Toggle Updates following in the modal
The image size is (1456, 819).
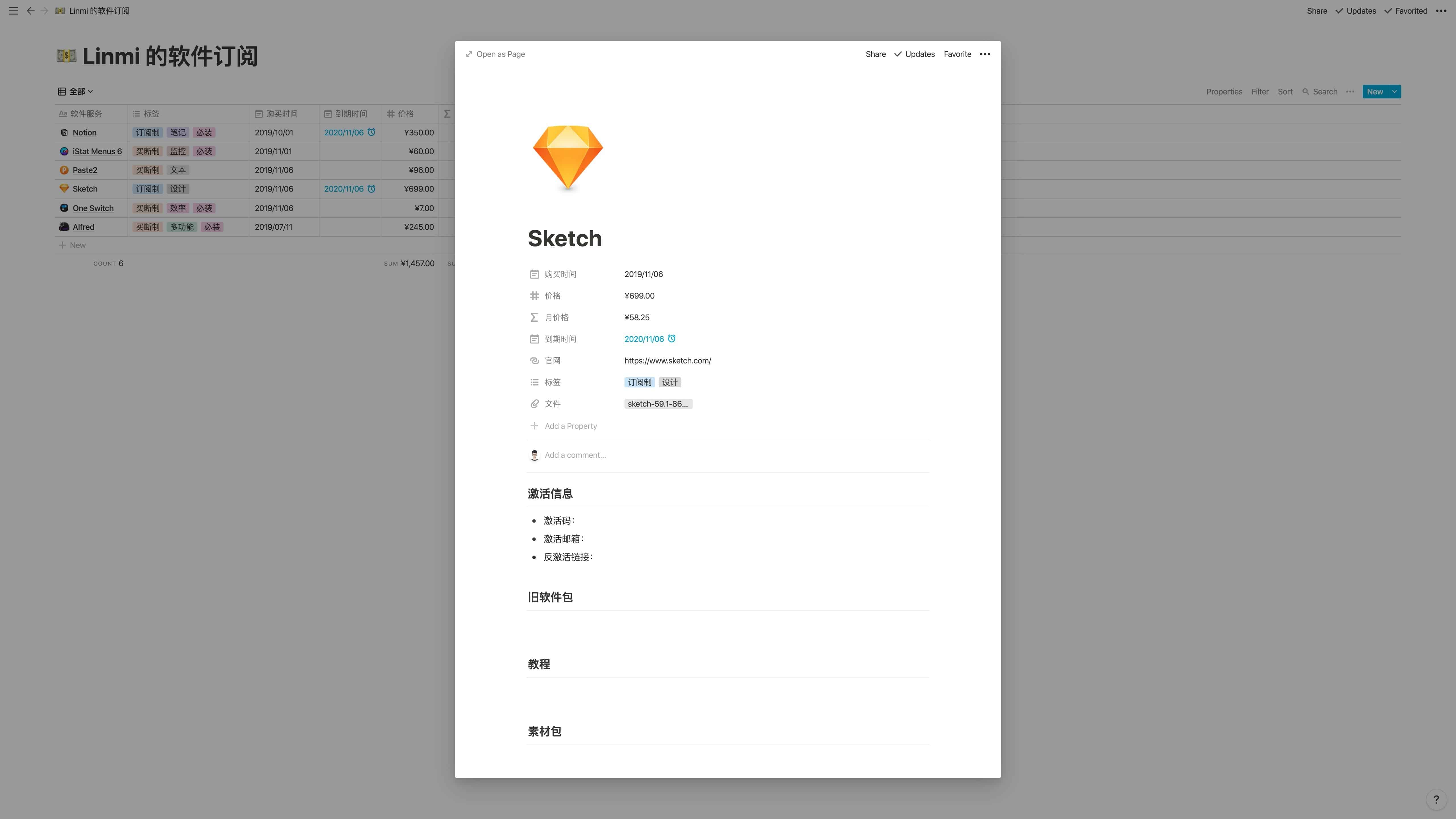coord(914,54)
